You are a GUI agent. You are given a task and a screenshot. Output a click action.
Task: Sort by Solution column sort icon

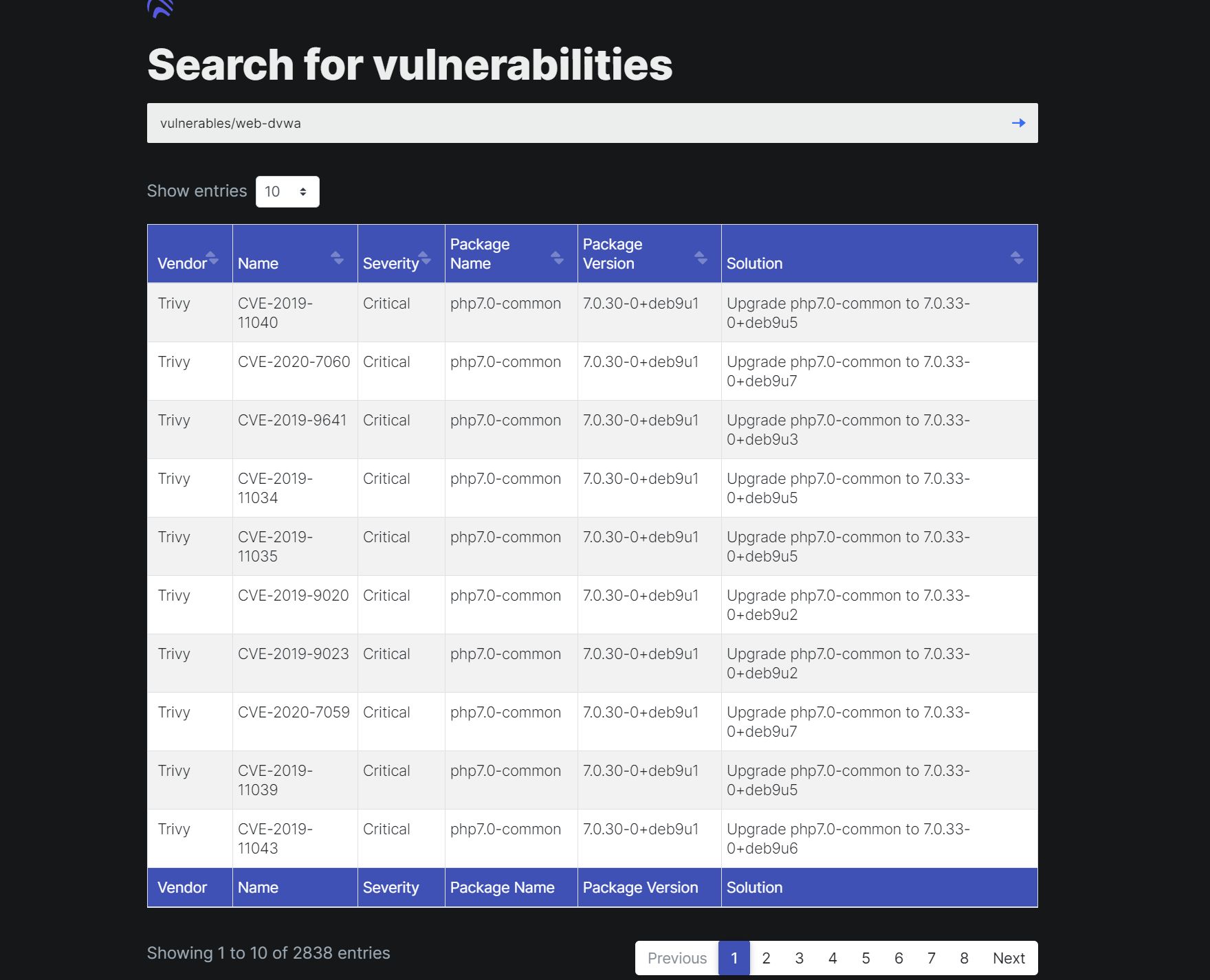[1017, 258]
